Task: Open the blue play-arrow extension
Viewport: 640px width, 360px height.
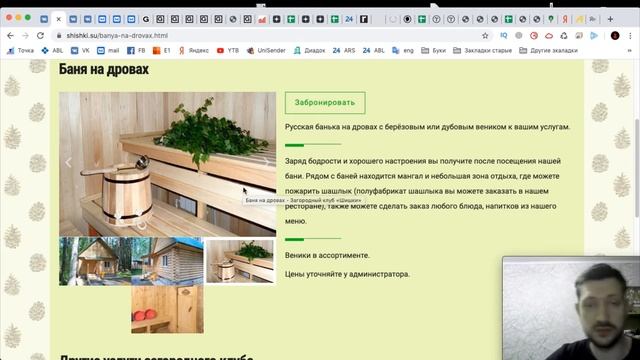Action: click(x=594, y=36)
